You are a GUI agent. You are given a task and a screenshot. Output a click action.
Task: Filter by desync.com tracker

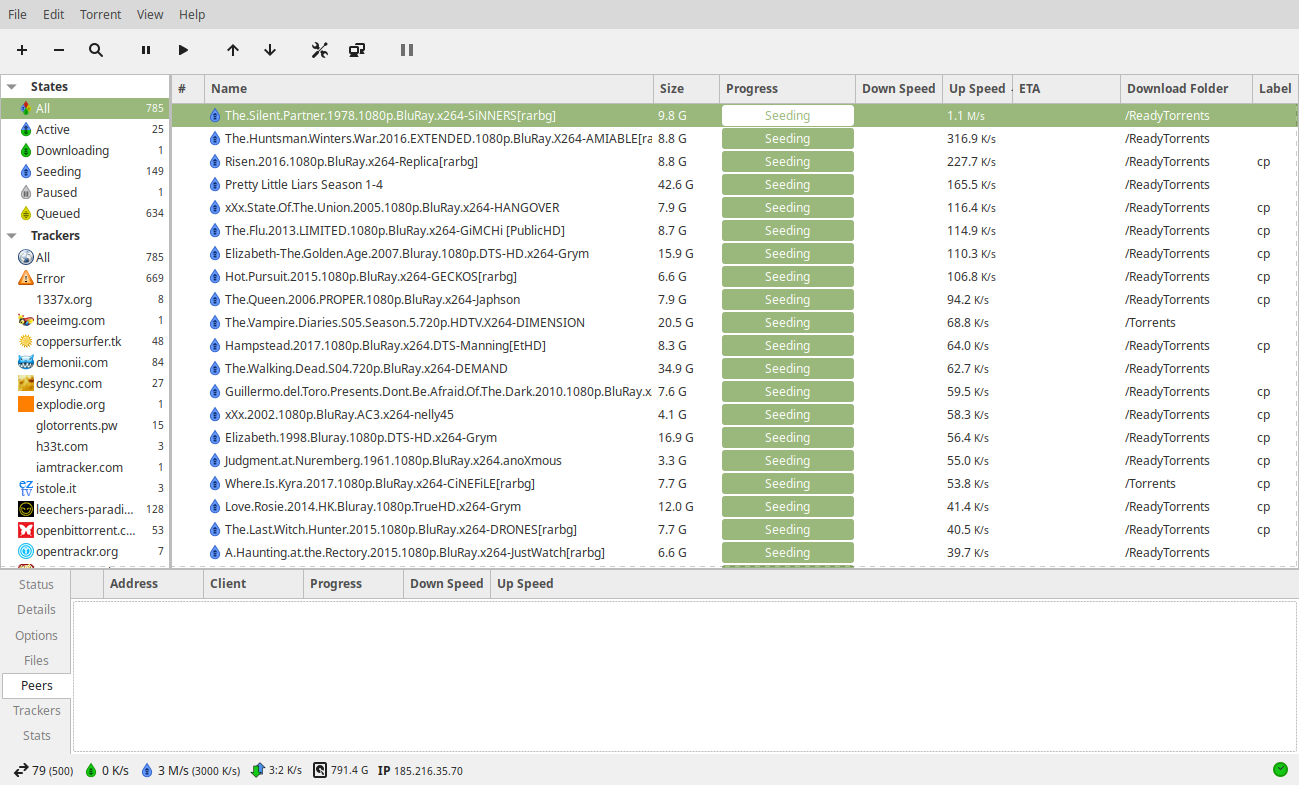(85, 383)
